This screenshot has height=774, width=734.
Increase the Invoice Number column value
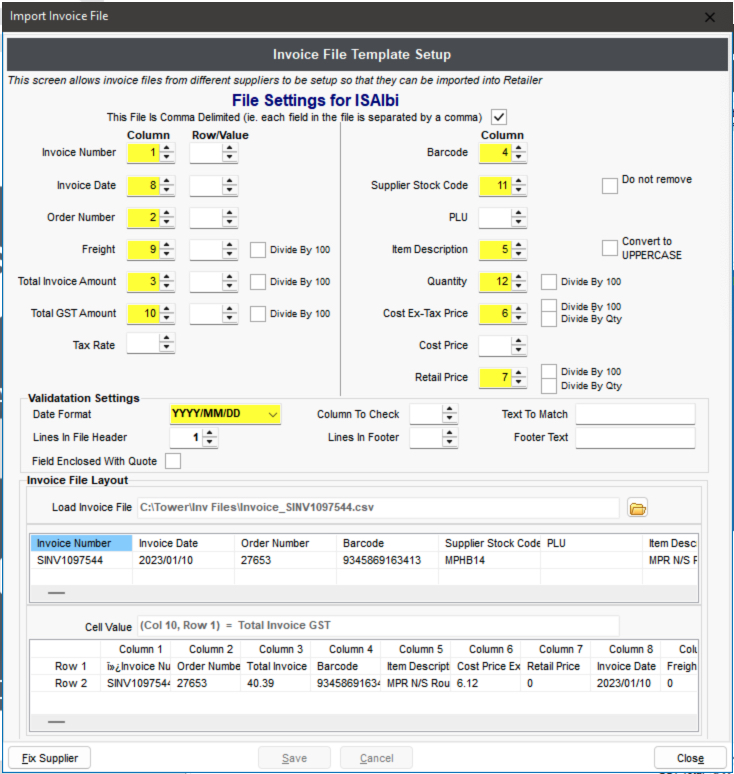pyautogui.click(x=167, y=148)
